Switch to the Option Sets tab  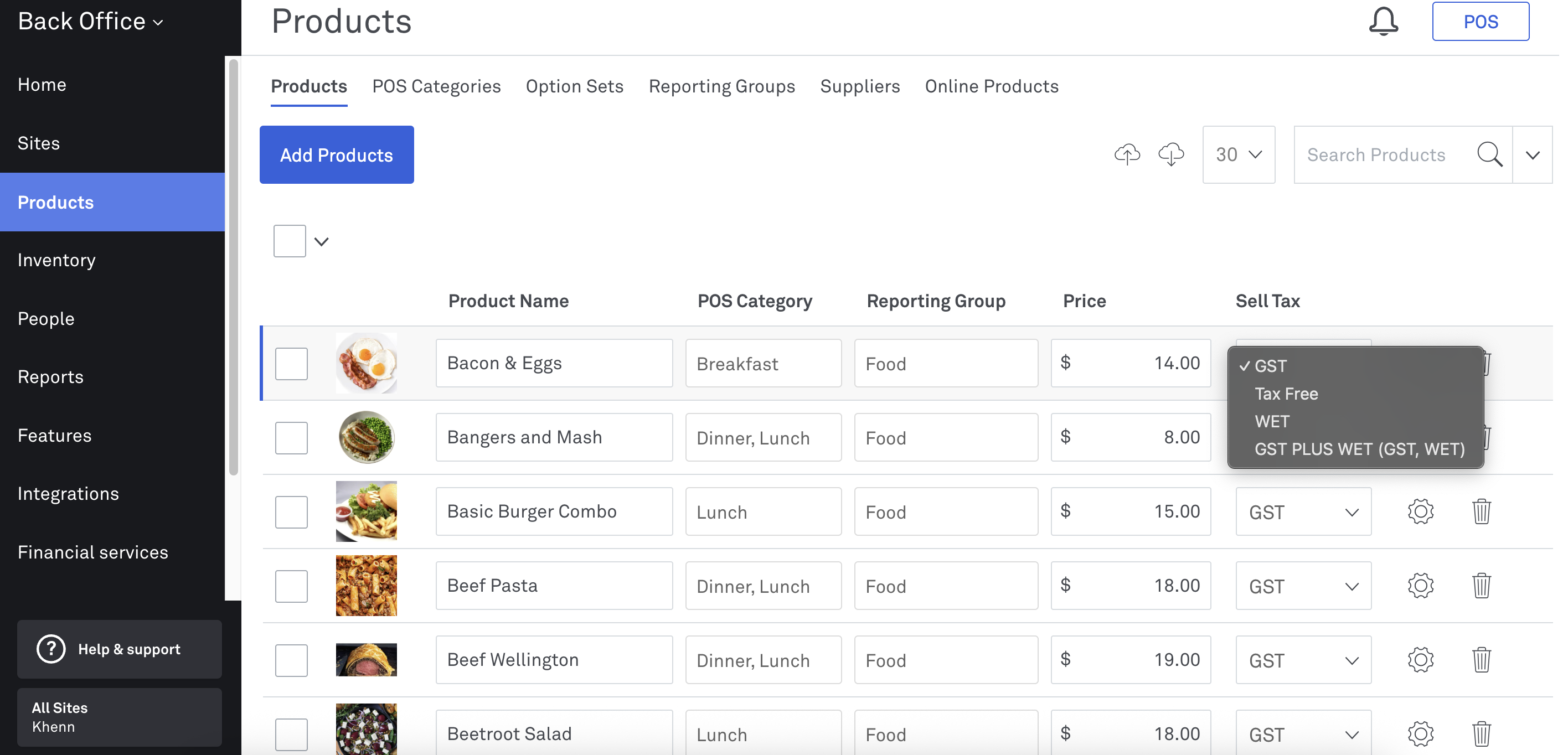[575, 86]
